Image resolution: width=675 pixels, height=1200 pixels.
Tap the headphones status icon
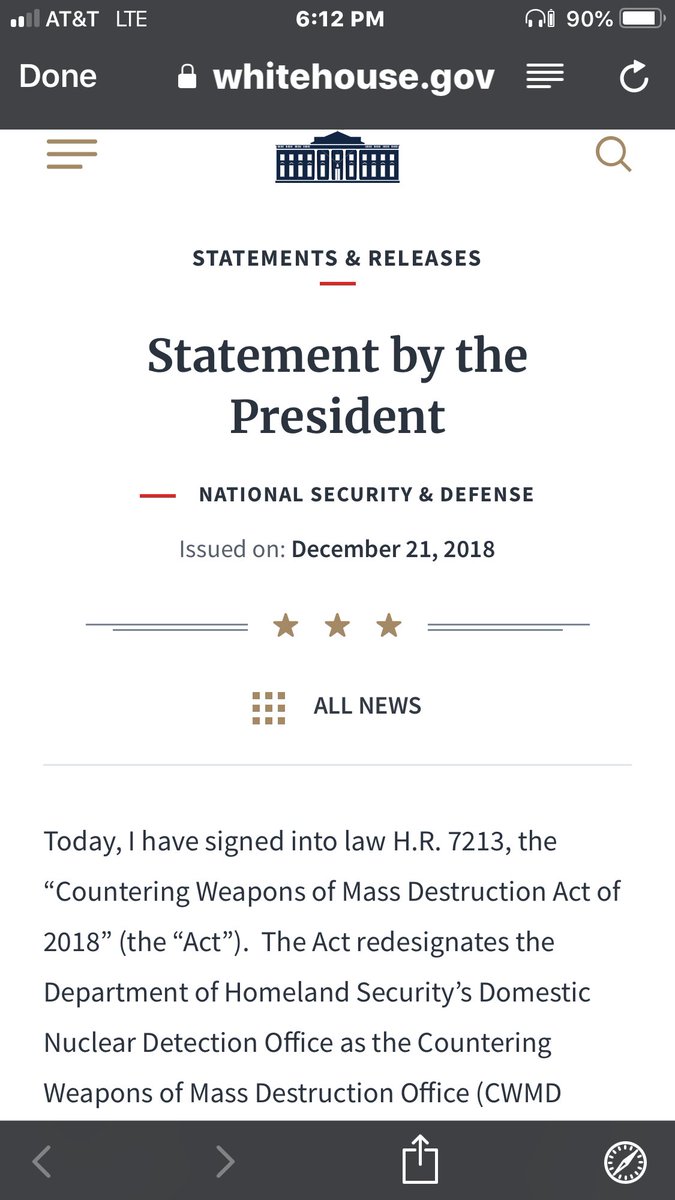tap(539, 18)
